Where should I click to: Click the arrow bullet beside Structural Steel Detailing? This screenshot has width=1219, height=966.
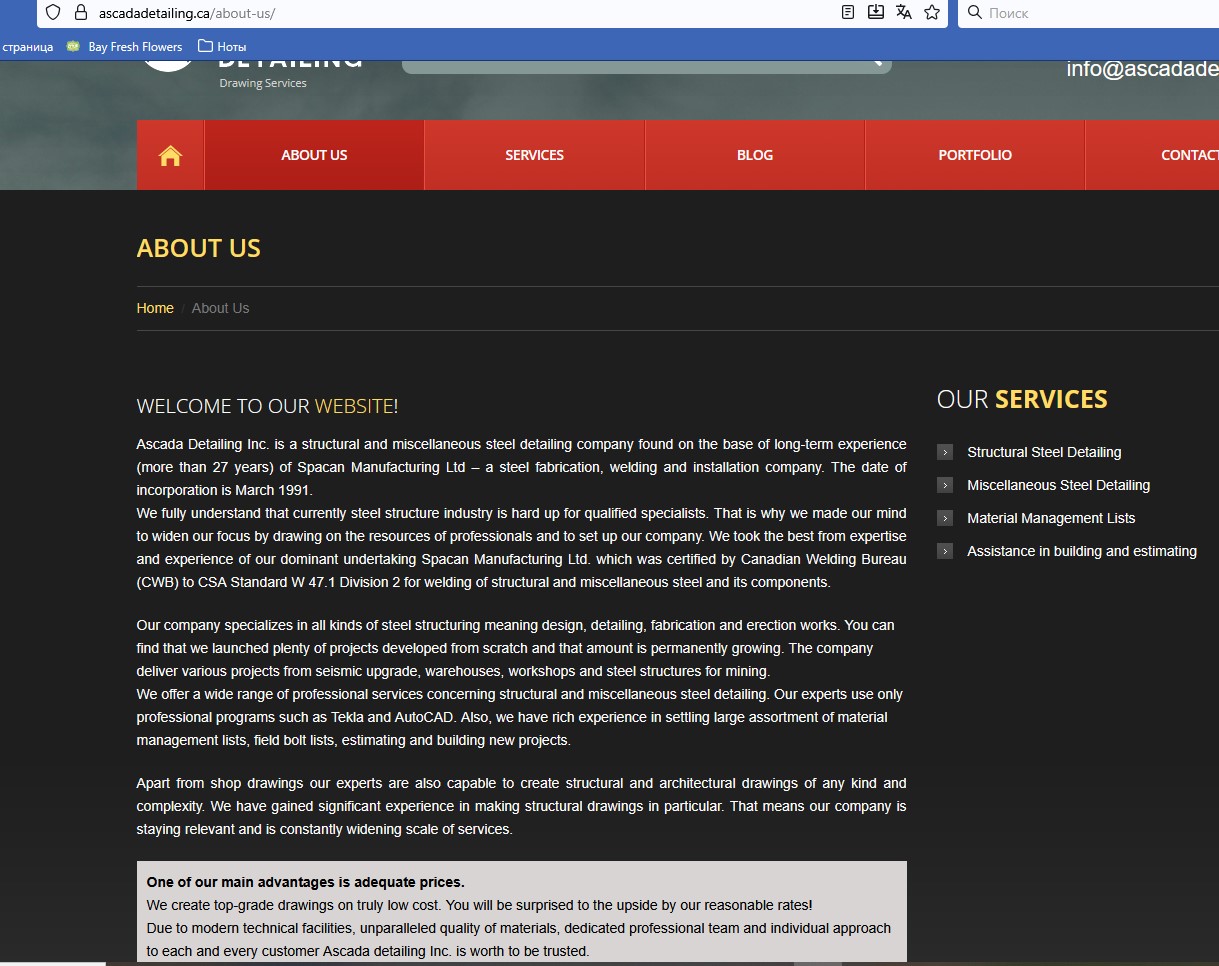[945, 452]
